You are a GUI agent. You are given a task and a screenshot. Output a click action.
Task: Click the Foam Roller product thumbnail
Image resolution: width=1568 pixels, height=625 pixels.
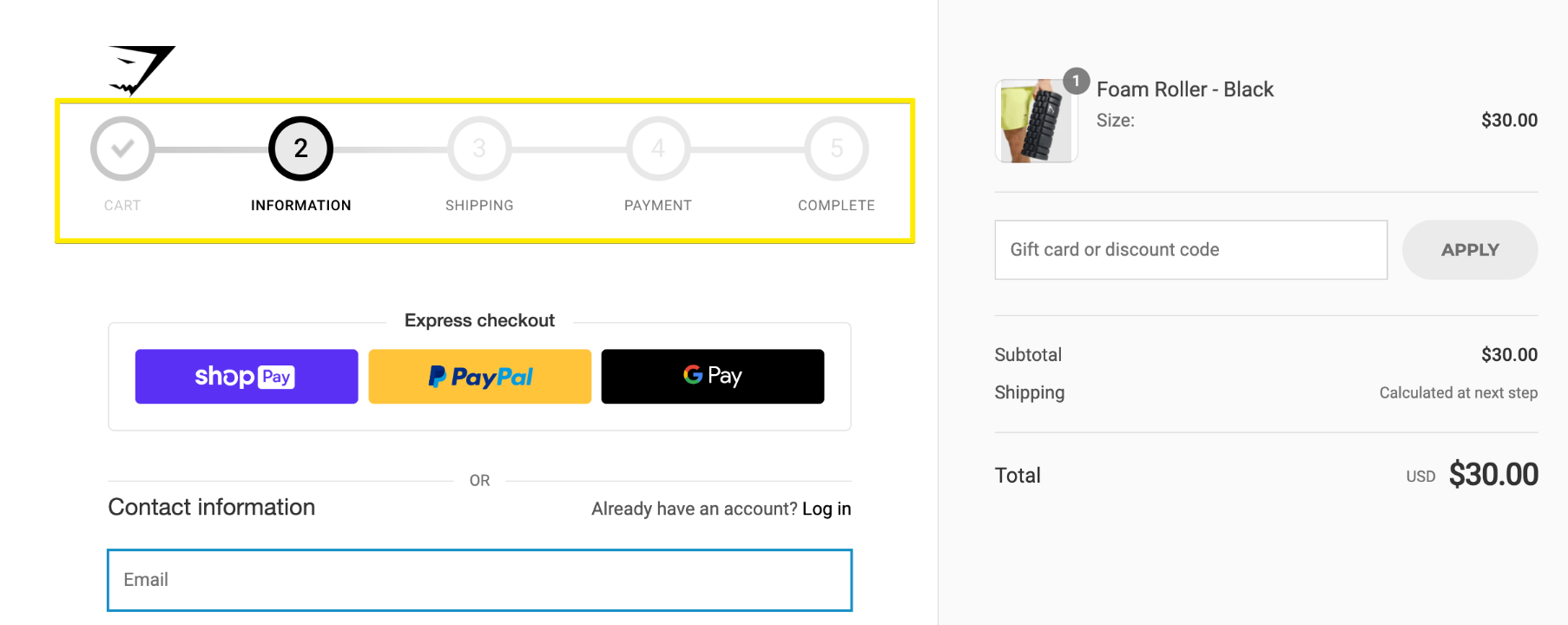1037,121
